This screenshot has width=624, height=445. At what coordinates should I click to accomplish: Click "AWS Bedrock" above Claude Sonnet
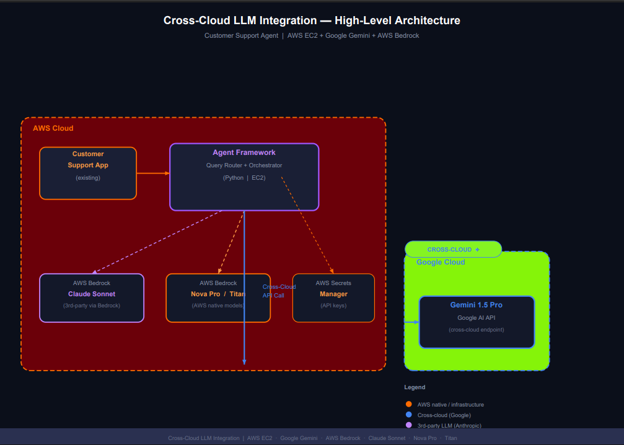(92, 283)
